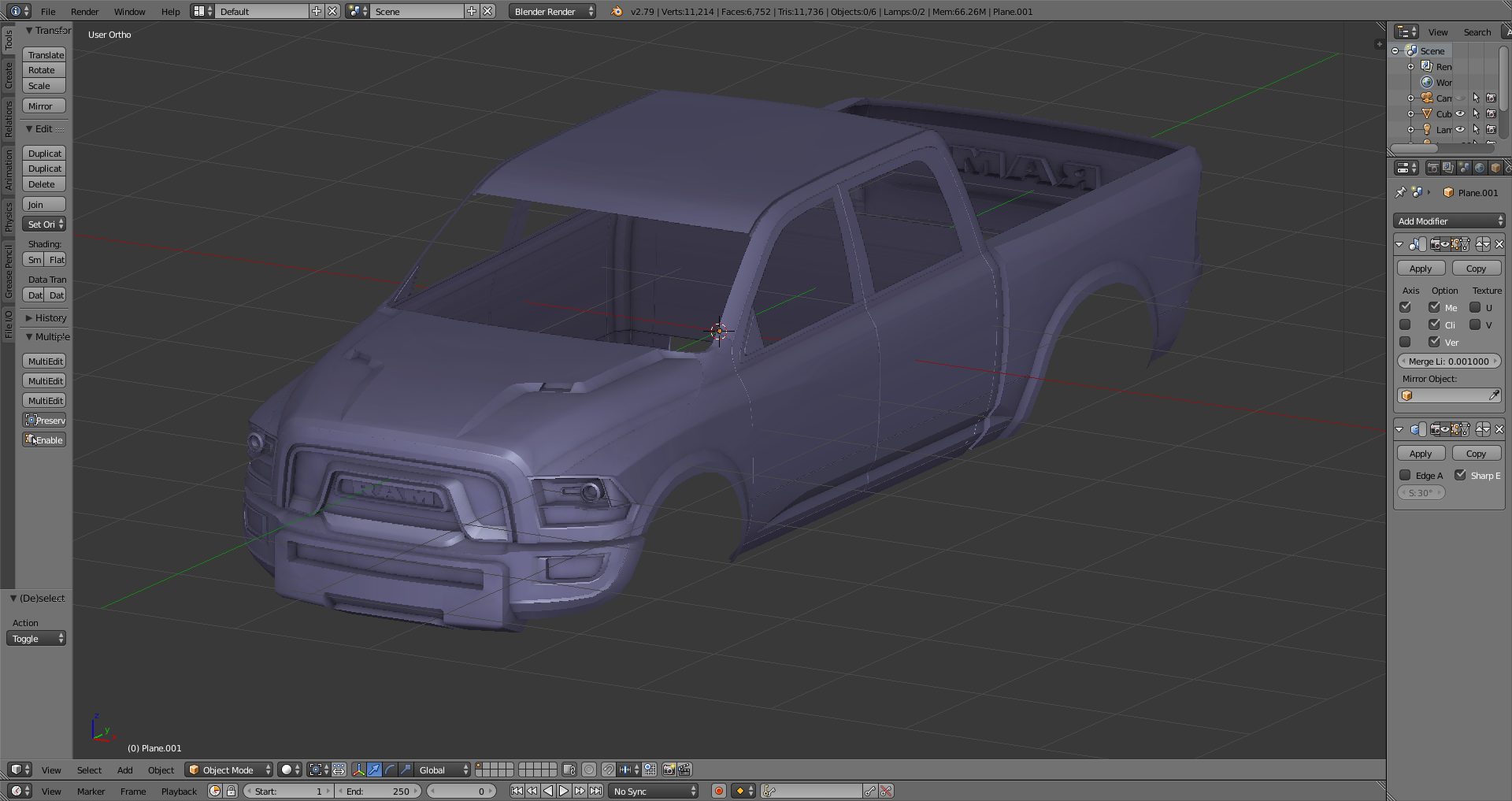Open the Toggle action dropdown
Screen dimensions: 1512x801
pos(36,639)
